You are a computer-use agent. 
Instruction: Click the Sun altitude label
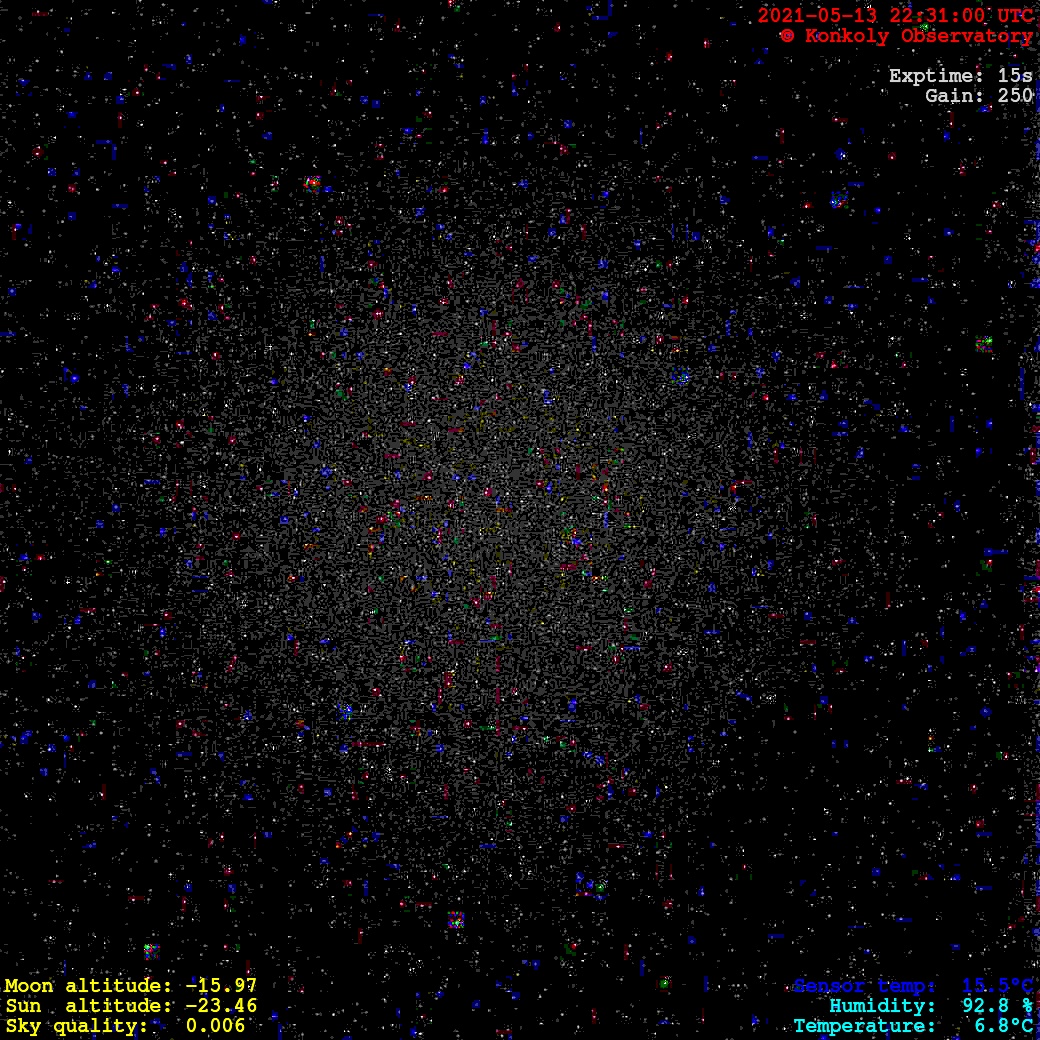(x=88, y=1006)
